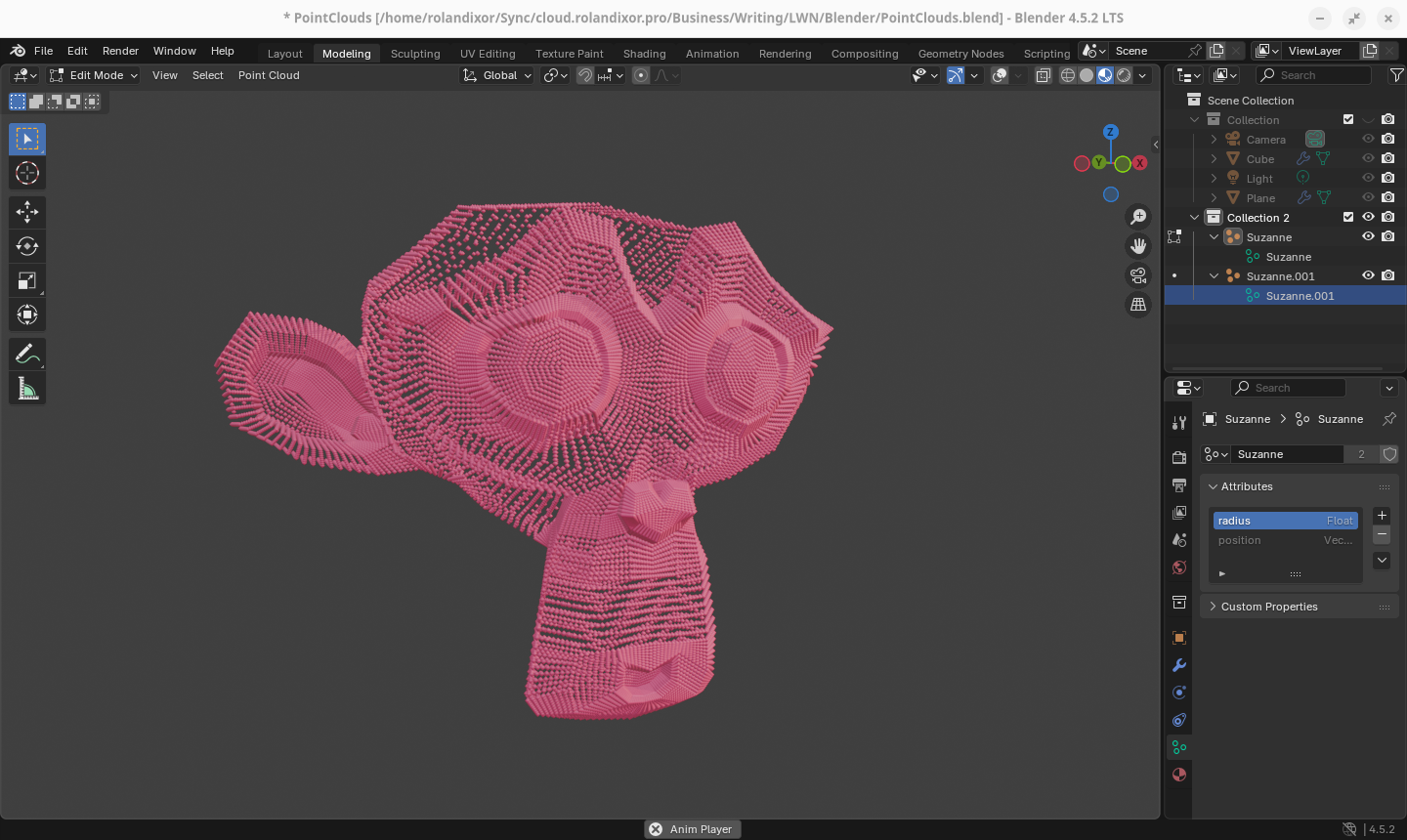Viewport: 1407px width, 840px height.
Task: Choose the Measure tool
Action: coord(27,389)
